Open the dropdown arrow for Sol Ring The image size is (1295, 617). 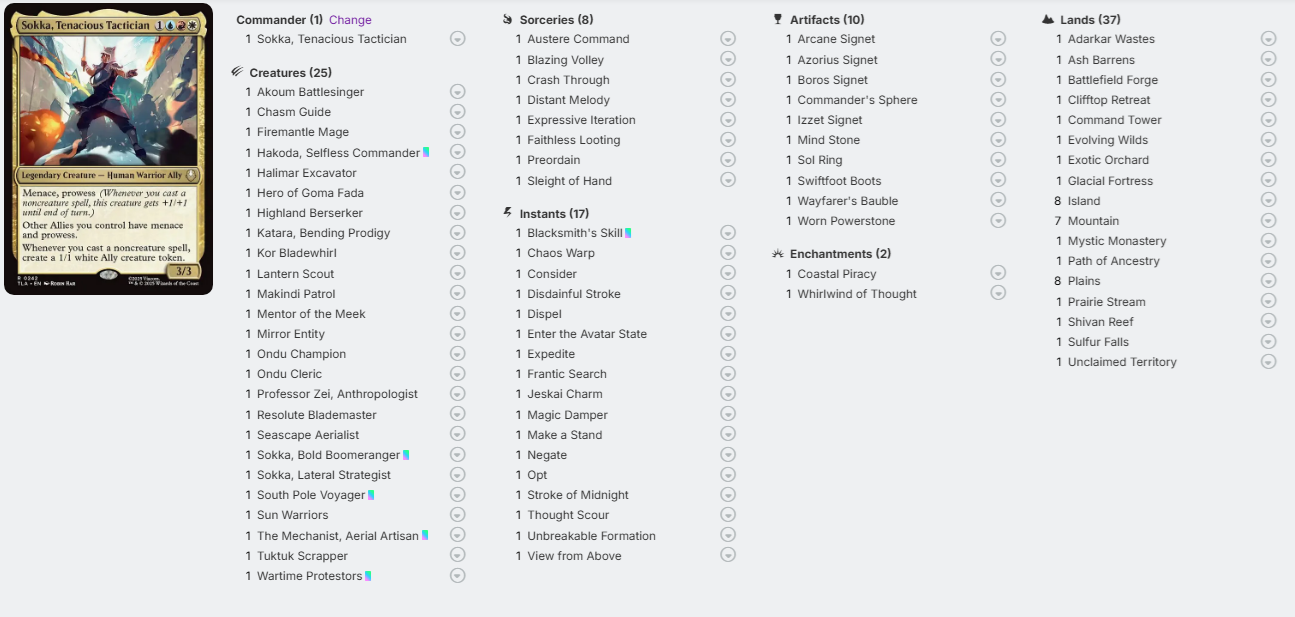(x=998, y=160)
